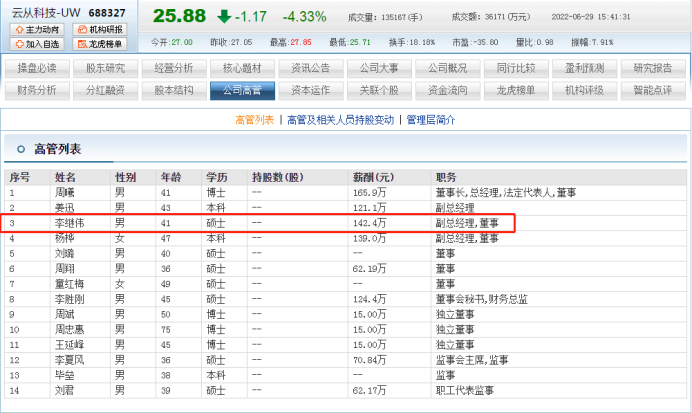This screenshot has width=692, height=413.
Task: Select the name 姜迅 in row 2
Action: point(64,208)
